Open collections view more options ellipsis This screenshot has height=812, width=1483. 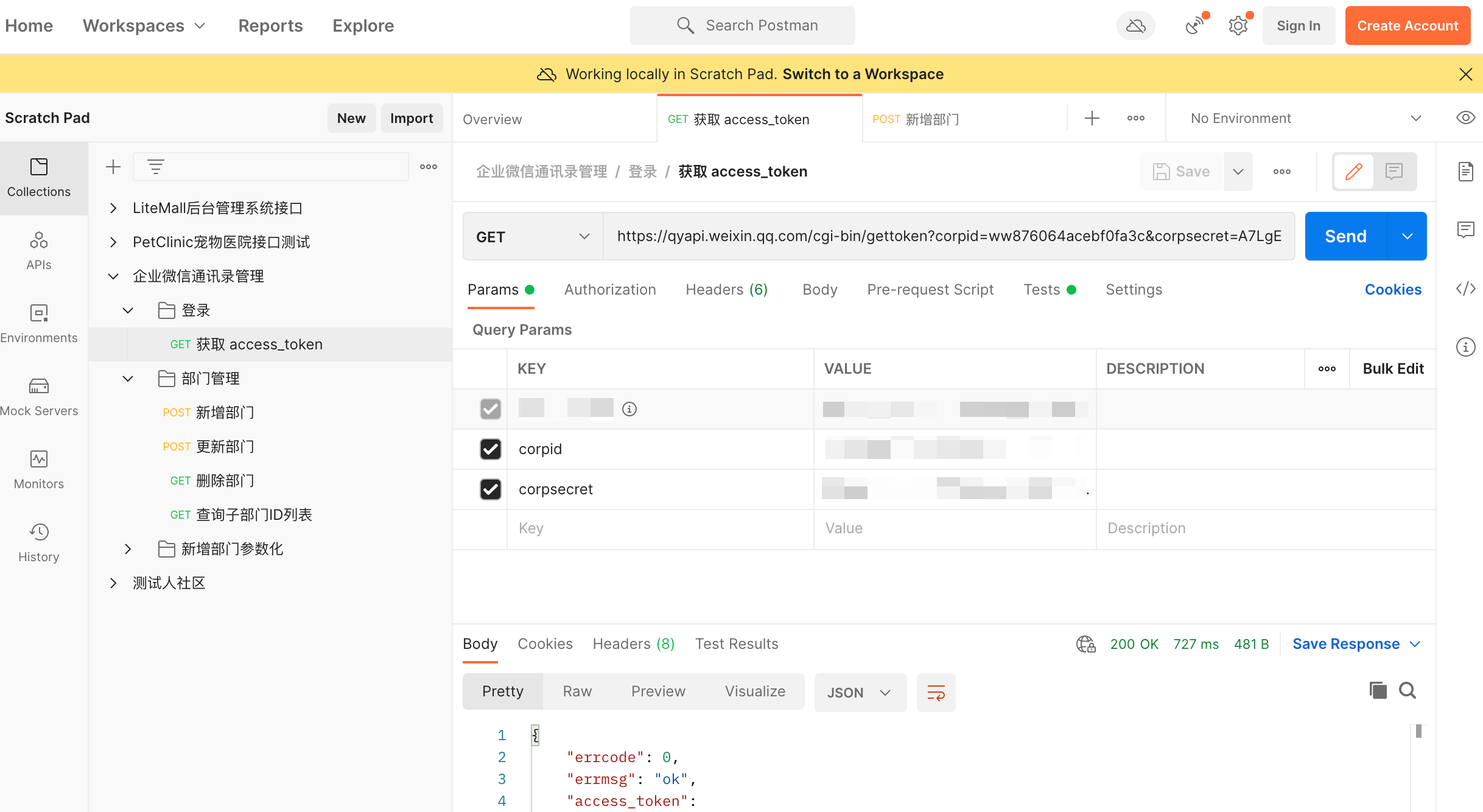click(429, 167)
